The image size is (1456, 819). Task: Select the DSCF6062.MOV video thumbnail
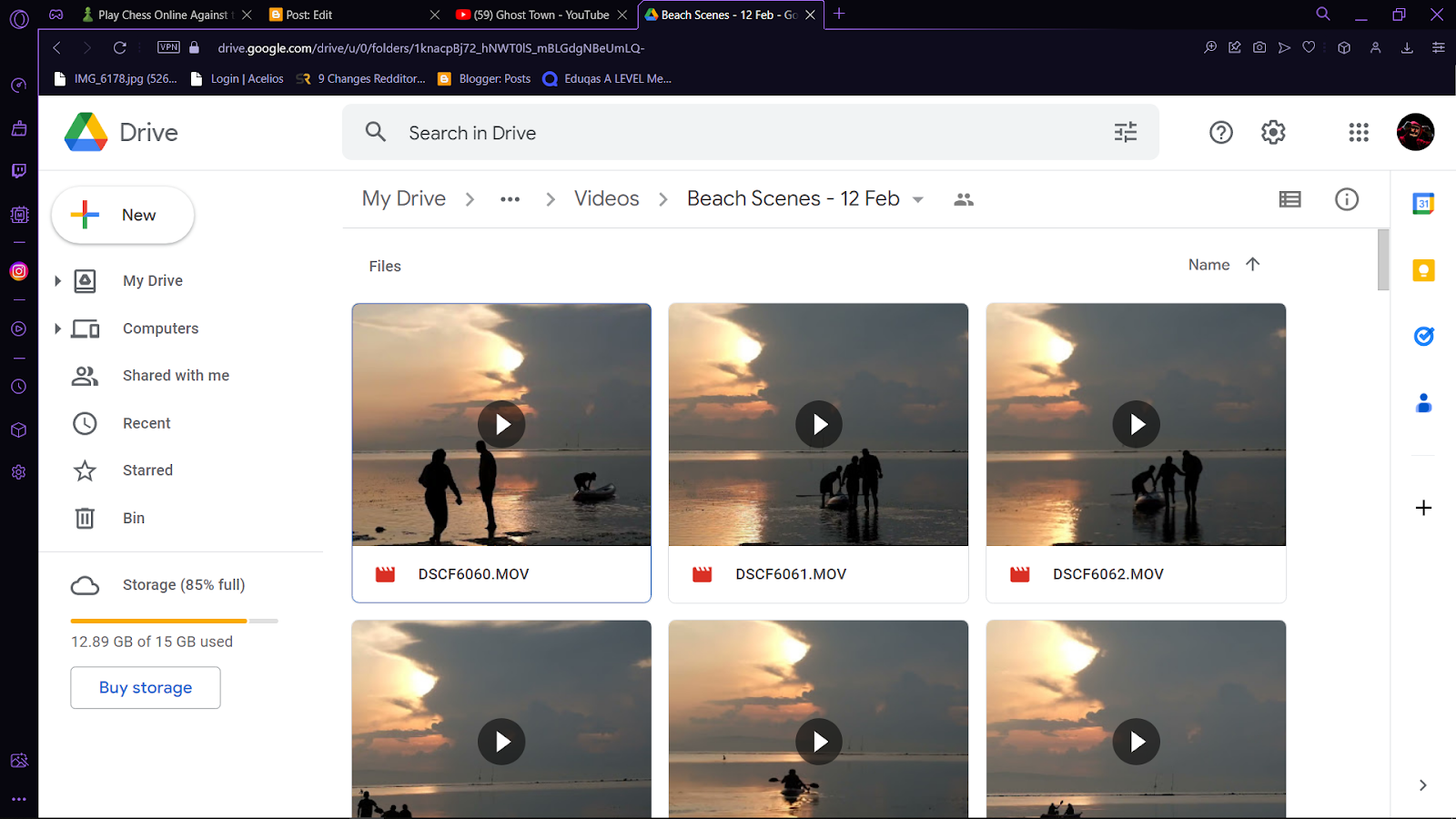pyautogui.click(x=1136, y=425)
